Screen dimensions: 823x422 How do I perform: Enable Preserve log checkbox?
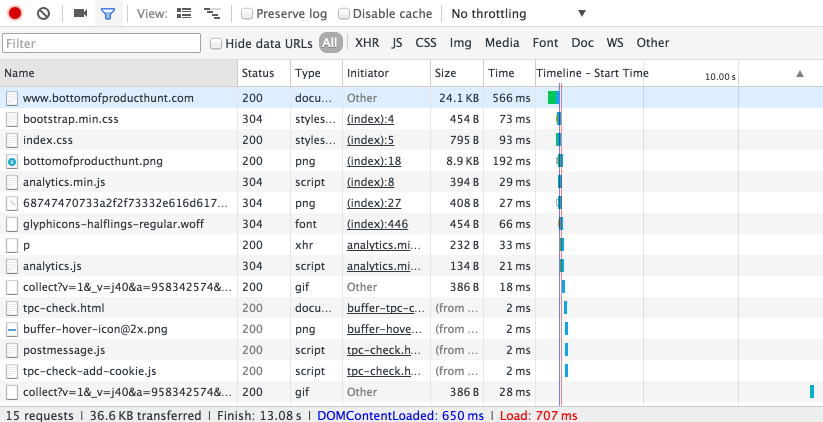[x=247, y=14]
